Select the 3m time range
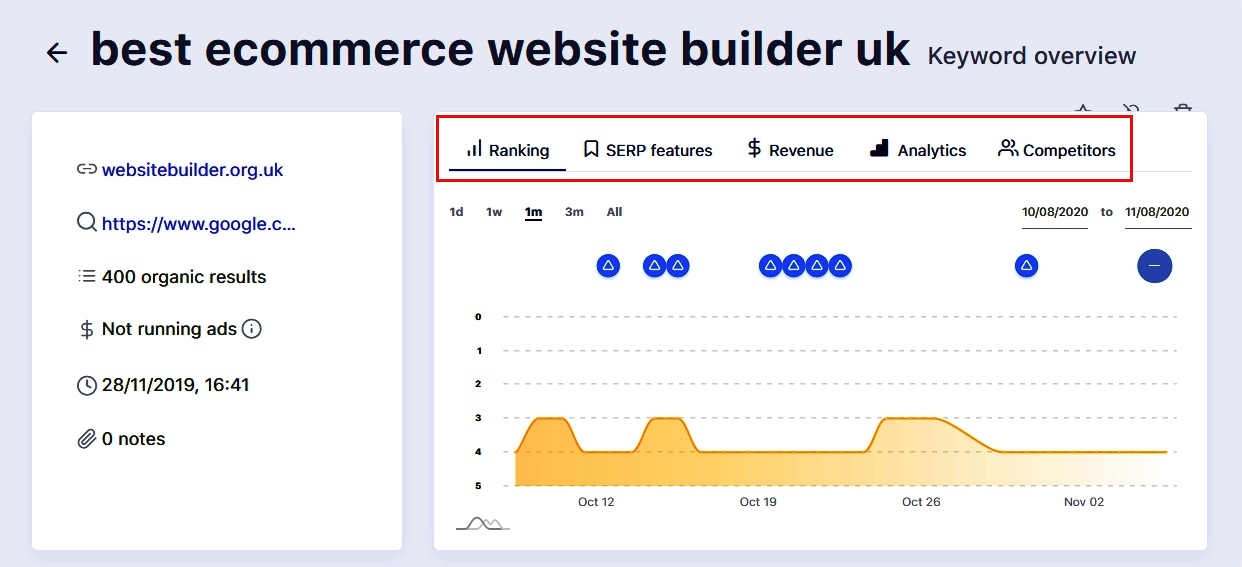 (574, 212)
